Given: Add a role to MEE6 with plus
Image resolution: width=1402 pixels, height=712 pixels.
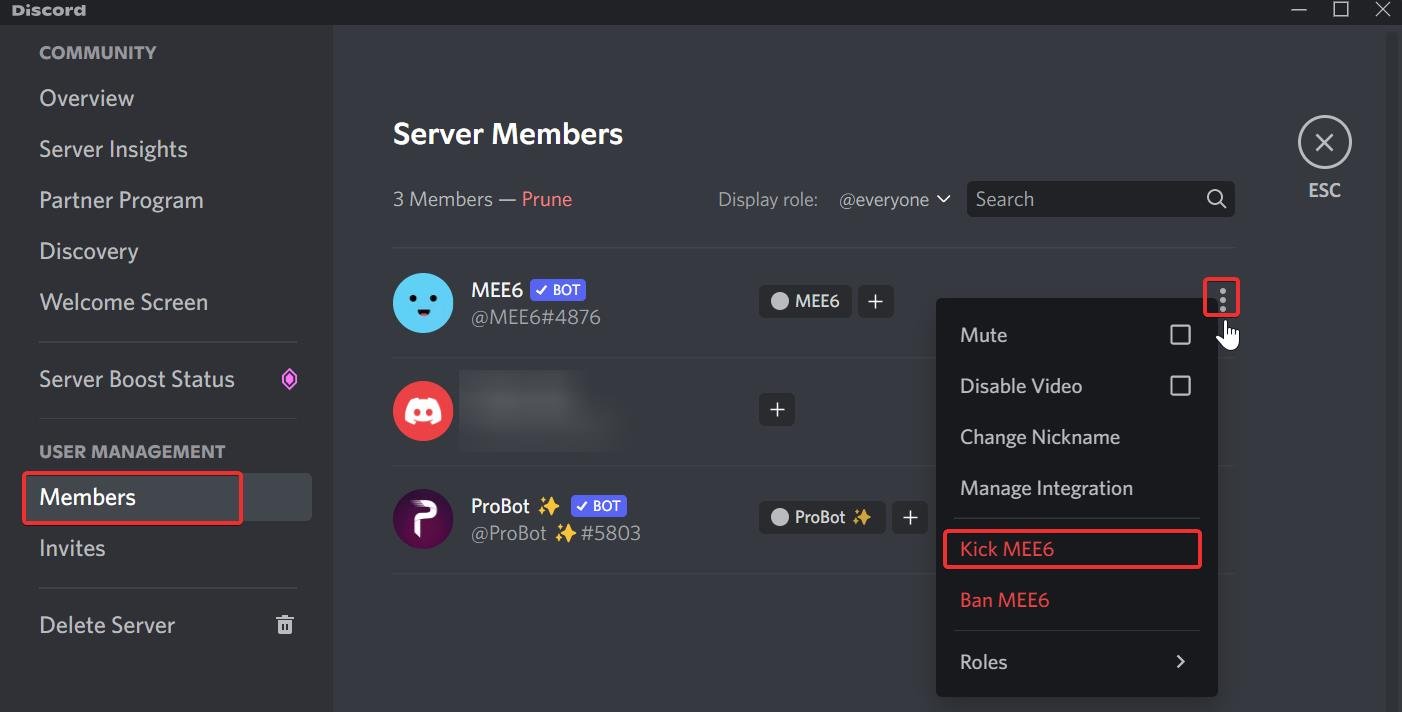Looking at the screenshot, I should tap(875, 301).
